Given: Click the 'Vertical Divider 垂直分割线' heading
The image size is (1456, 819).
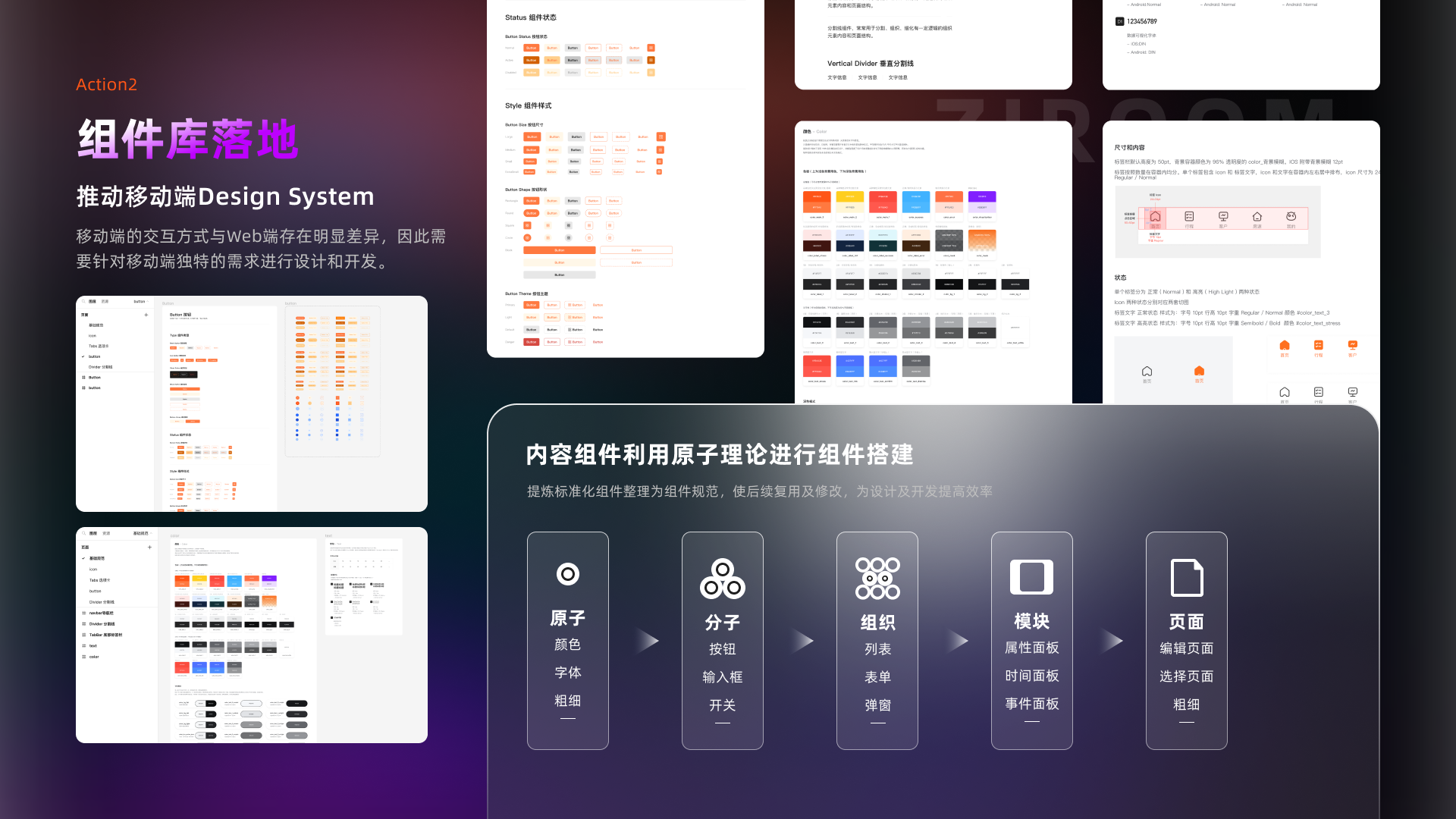Looking at the screenshot, I should pyautogui.click(x=871, y=64).
